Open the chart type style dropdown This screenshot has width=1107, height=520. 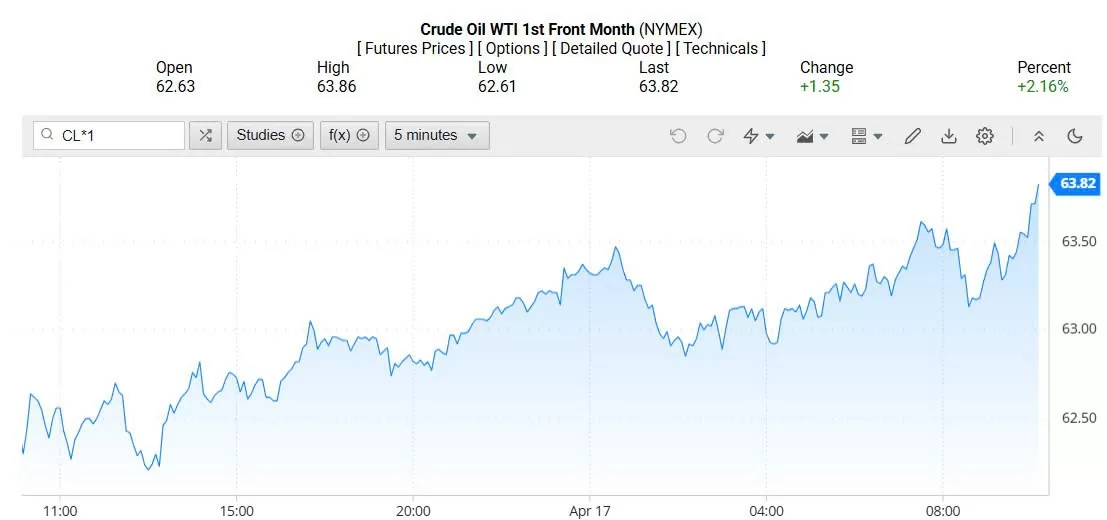812,136
